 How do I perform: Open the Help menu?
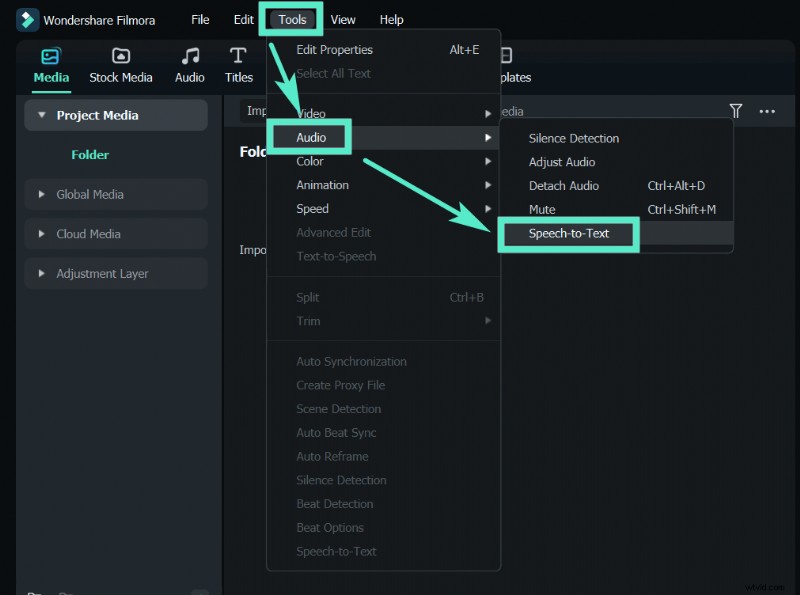pyautogui.click(x=391, y=18)
